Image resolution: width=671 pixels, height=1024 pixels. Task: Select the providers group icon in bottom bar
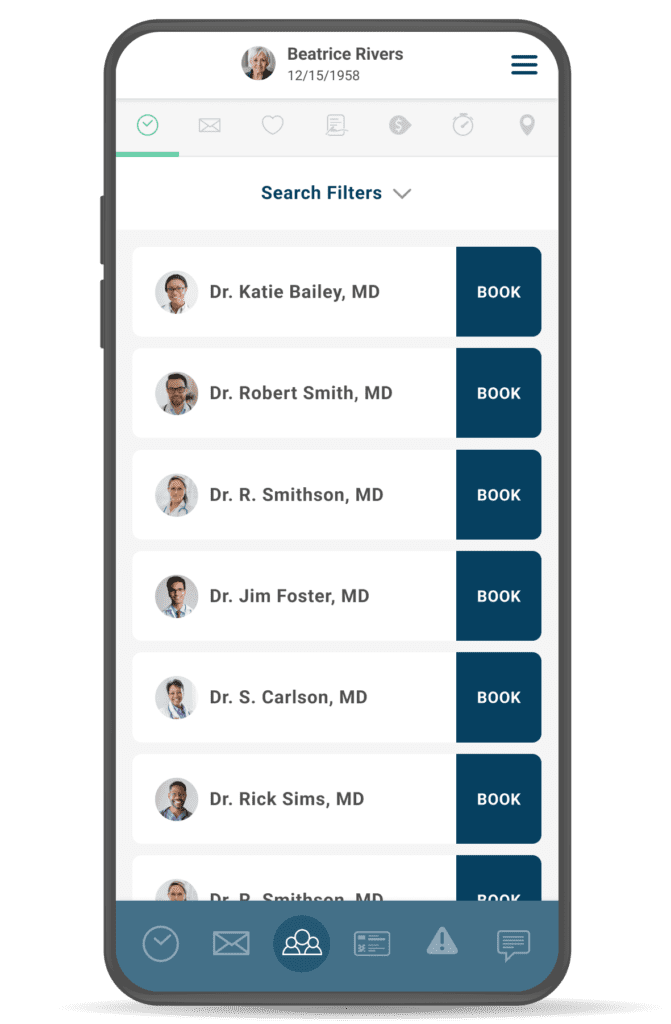(x=301, y=944)
